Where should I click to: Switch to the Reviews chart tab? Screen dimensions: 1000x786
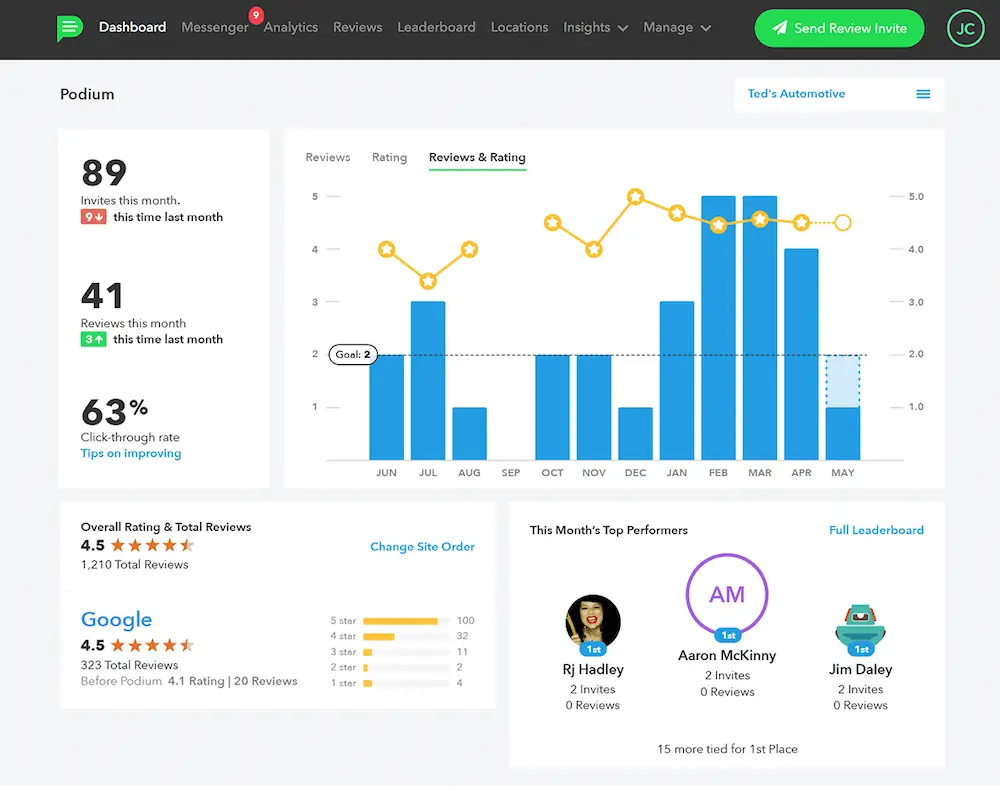328,157
